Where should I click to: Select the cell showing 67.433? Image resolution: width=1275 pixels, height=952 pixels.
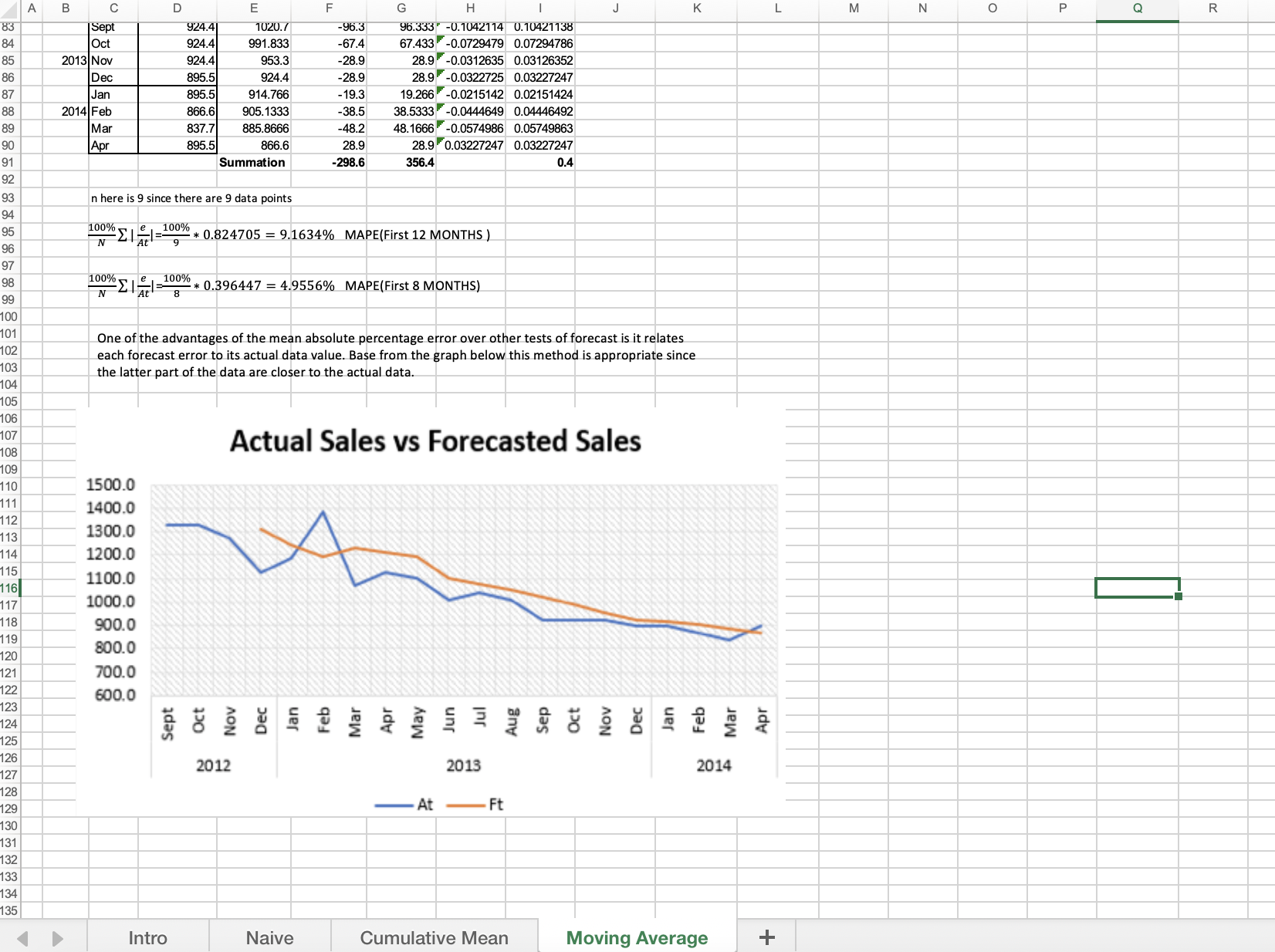402,43
